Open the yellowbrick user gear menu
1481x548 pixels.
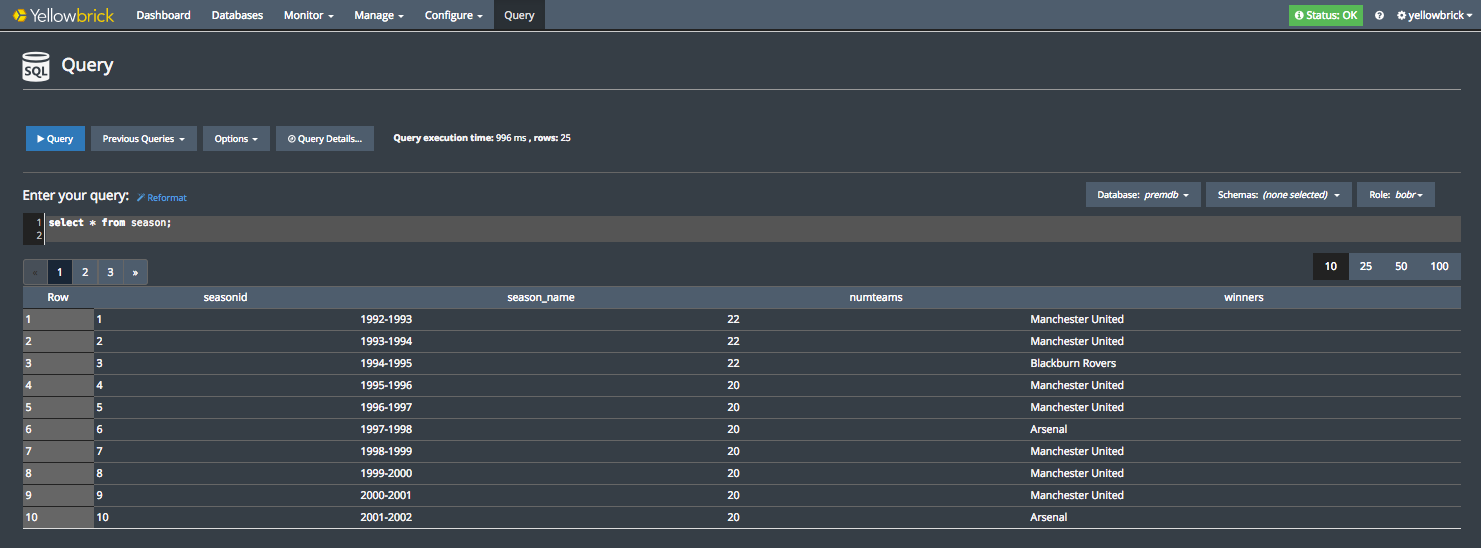click(1434, 16)
